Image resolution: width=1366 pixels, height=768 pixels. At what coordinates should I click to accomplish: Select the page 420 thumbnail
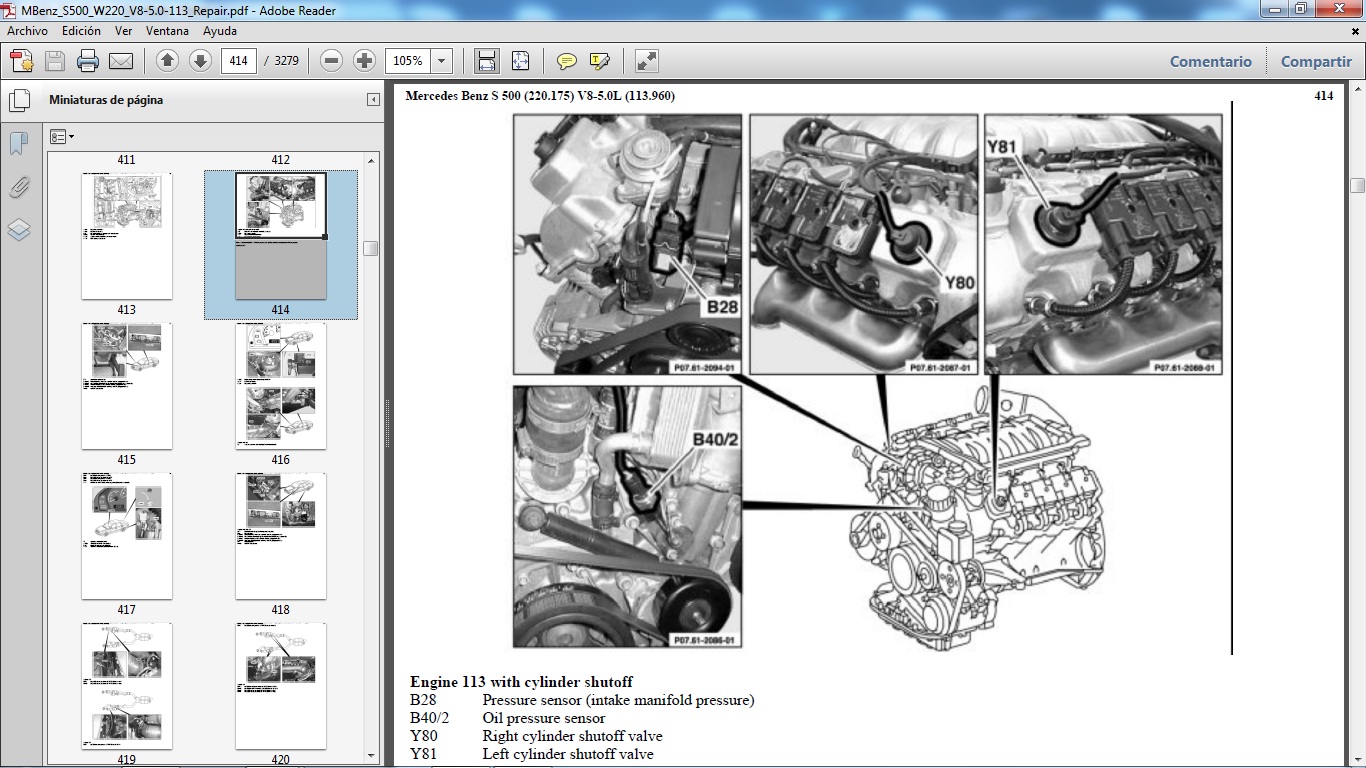(x=280, y=686)
